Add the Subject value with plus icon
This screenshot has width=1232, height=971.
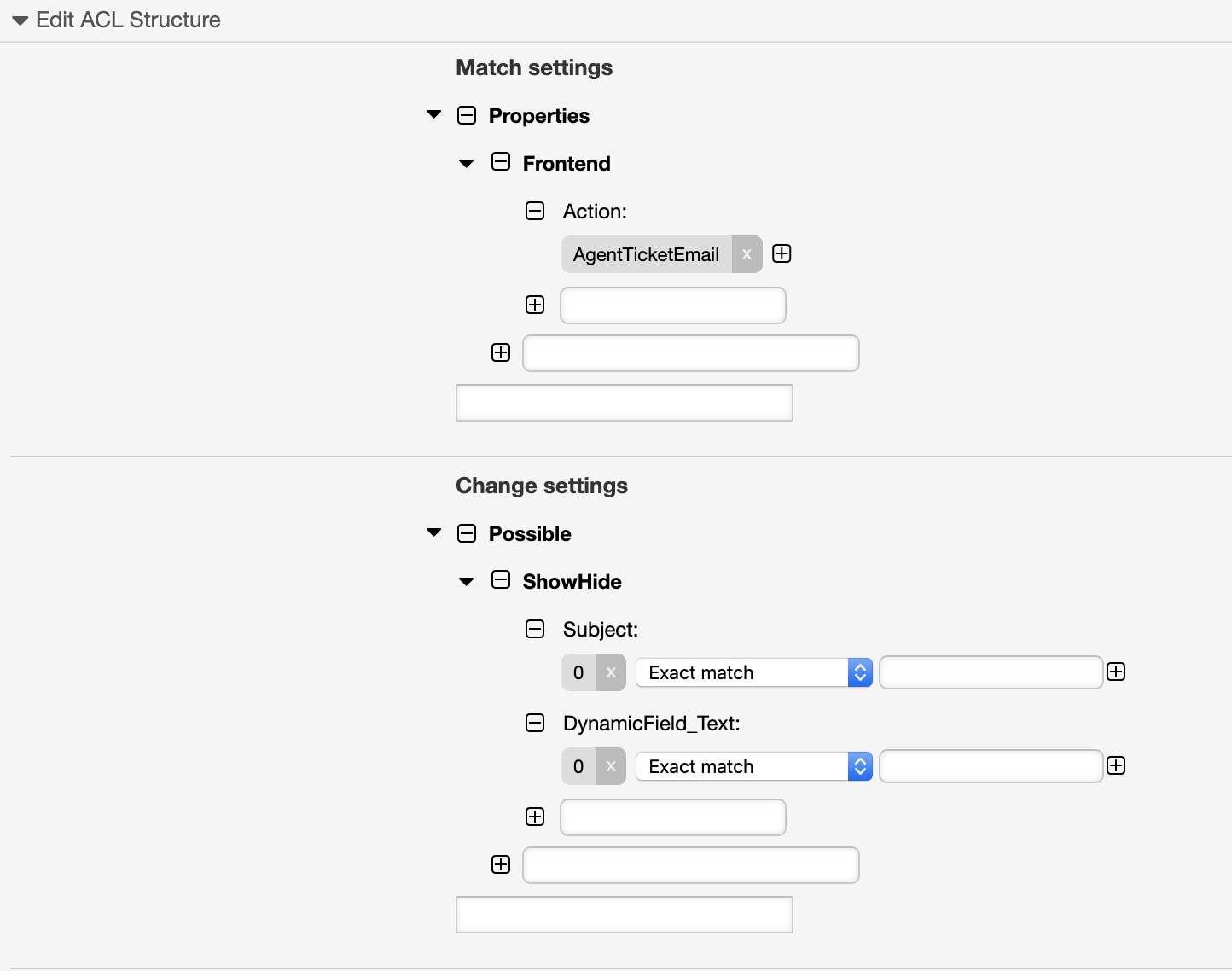(1116, 672)
